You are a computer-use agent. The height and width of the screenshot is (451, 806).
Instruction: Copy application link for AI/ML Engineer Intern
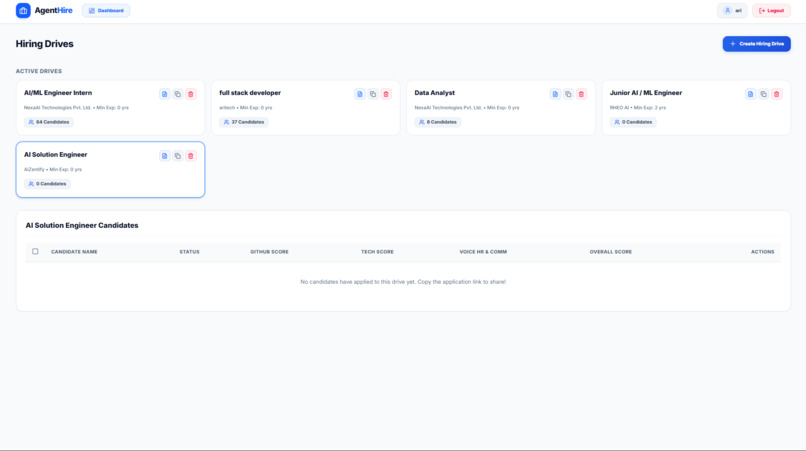click(177, 94)
